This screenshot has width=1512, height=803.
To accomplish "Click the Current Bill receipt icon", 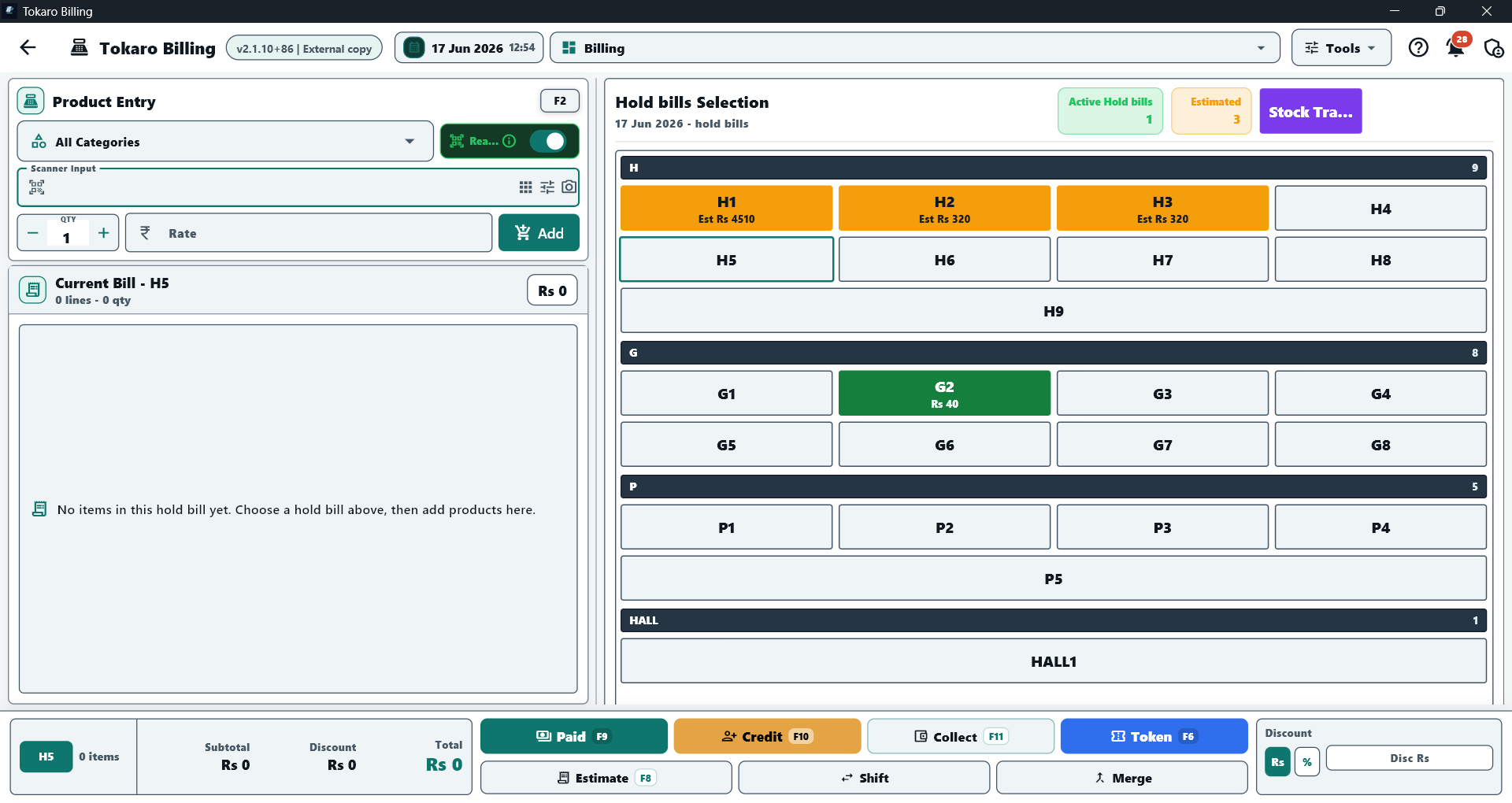I will [x=32, y=290].
